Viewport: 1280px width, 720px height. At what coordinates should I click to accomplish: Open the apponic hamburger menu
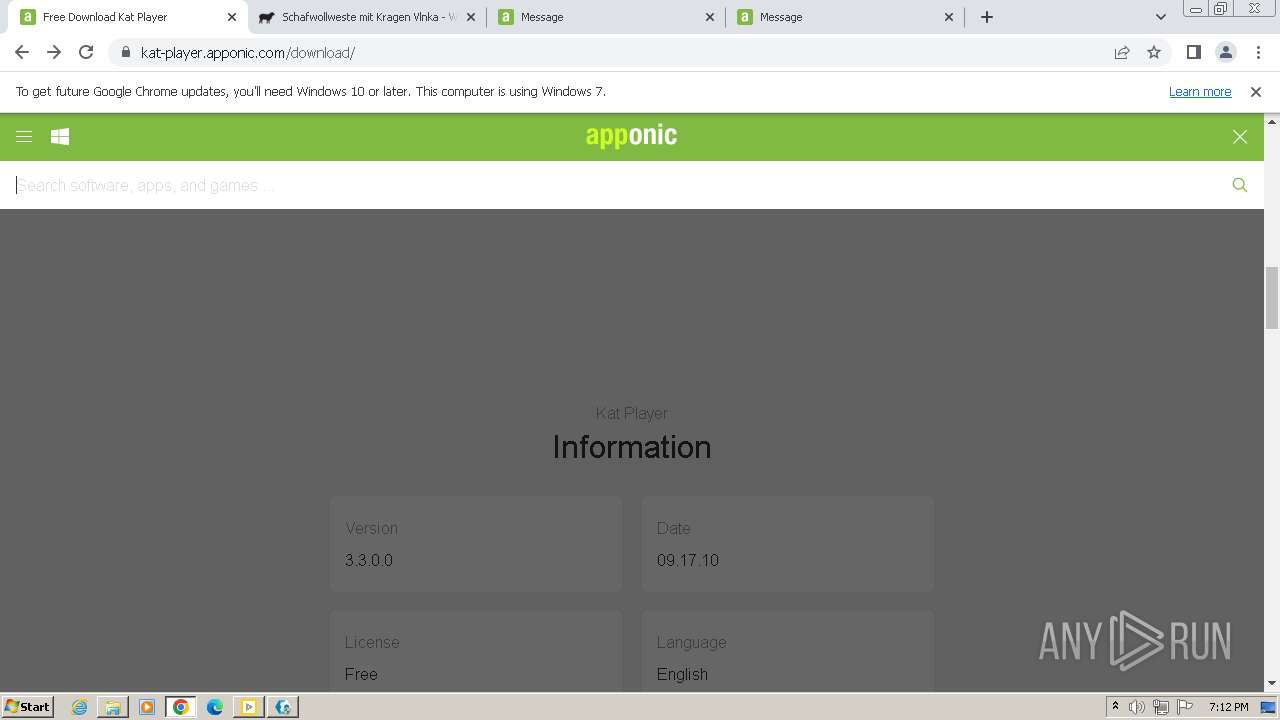click(x=24, y=137)
